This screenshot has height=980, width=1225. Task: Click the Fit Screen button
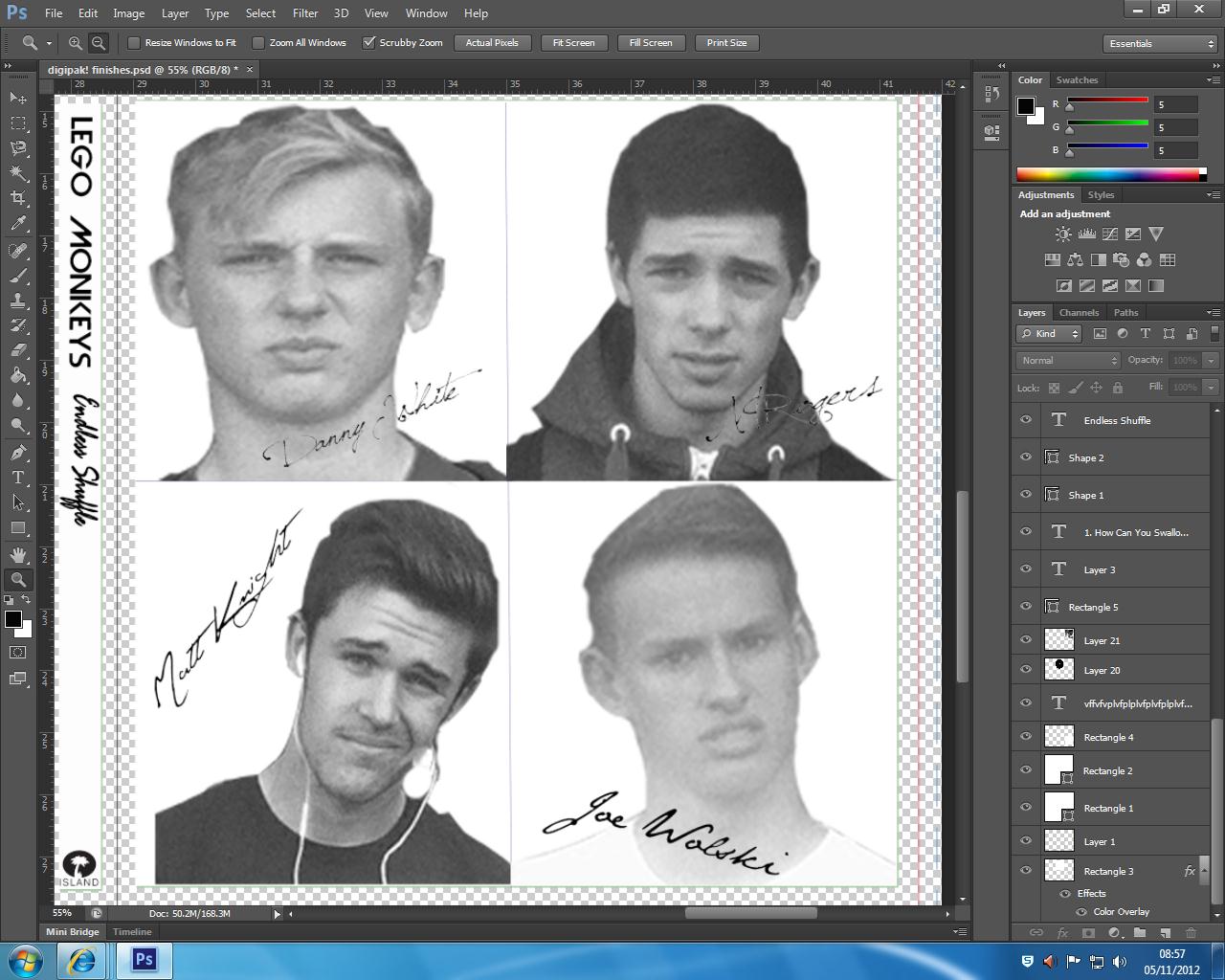(x=573, y=43)
